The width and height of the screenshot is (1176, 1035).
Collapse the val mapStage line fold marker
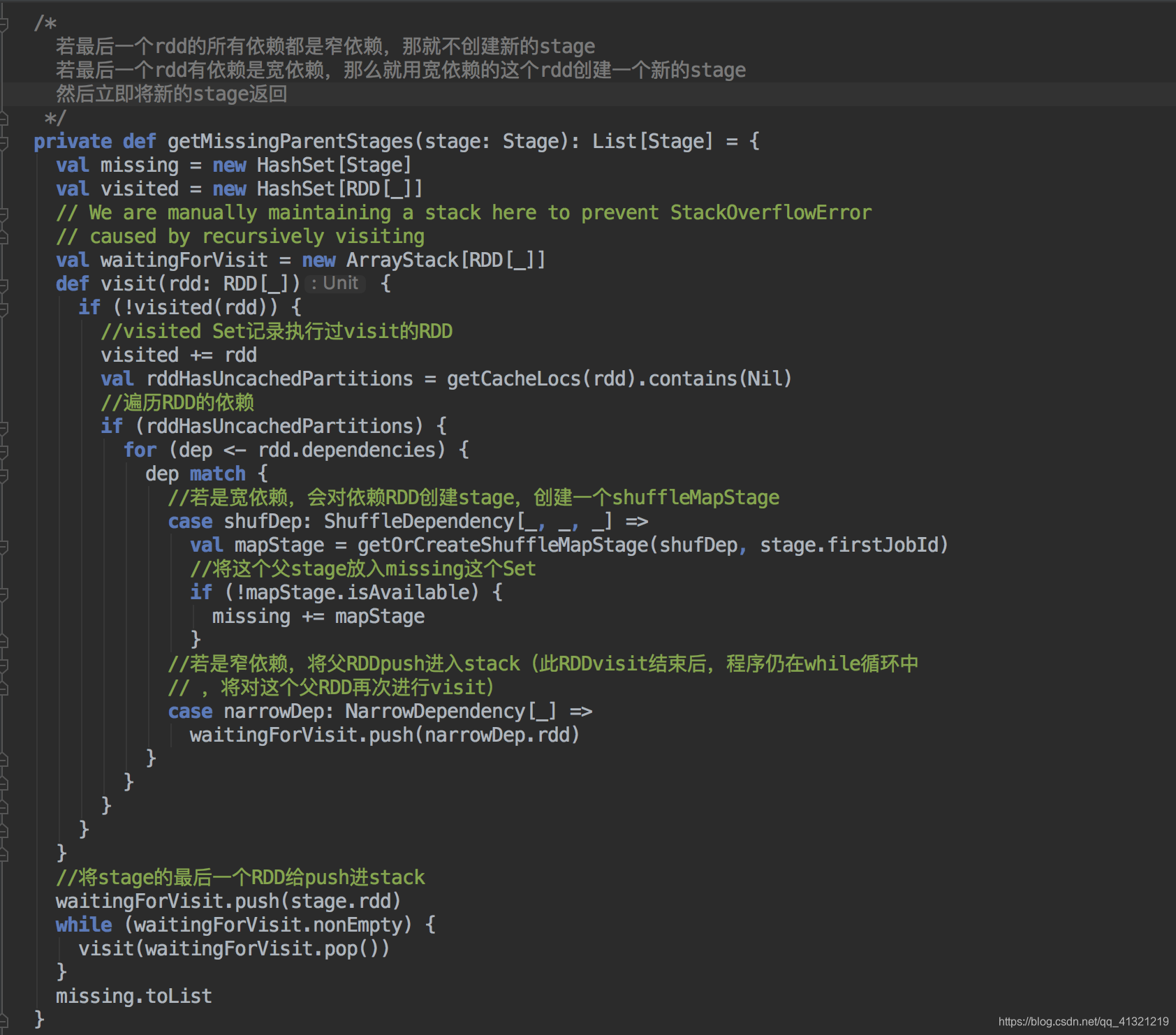3,546
